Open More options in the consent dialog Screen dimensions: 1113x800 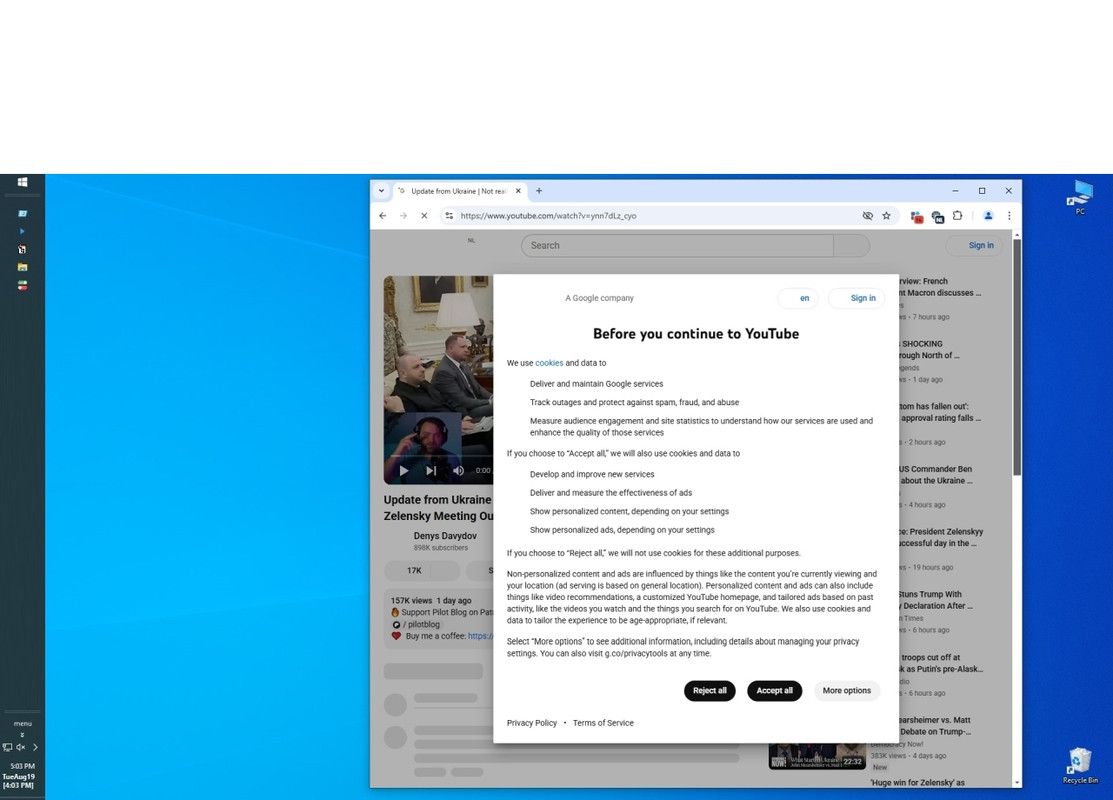point(846,691)
